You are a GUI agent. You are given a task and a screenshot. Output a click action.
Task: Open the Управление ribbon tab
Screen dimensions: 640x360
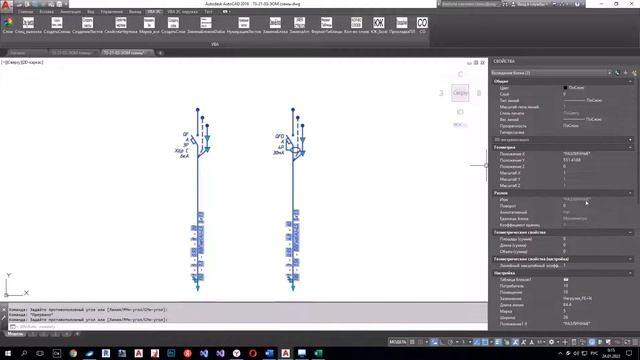coord(111,12)
